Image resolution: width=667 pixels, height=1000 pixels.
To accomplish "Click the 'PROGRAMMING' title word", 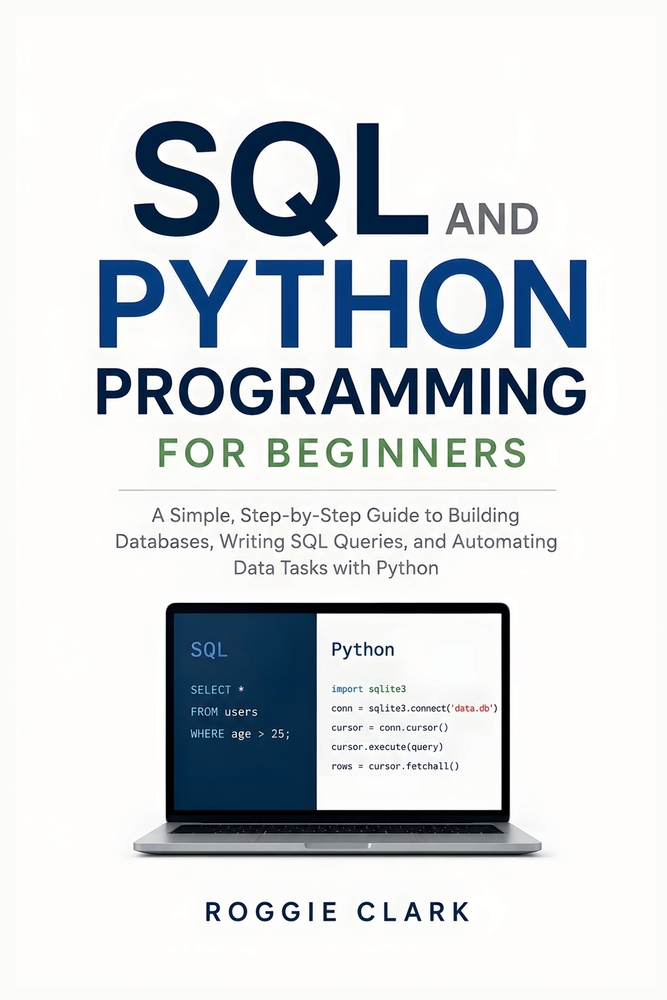I will [x=342, y=392].
